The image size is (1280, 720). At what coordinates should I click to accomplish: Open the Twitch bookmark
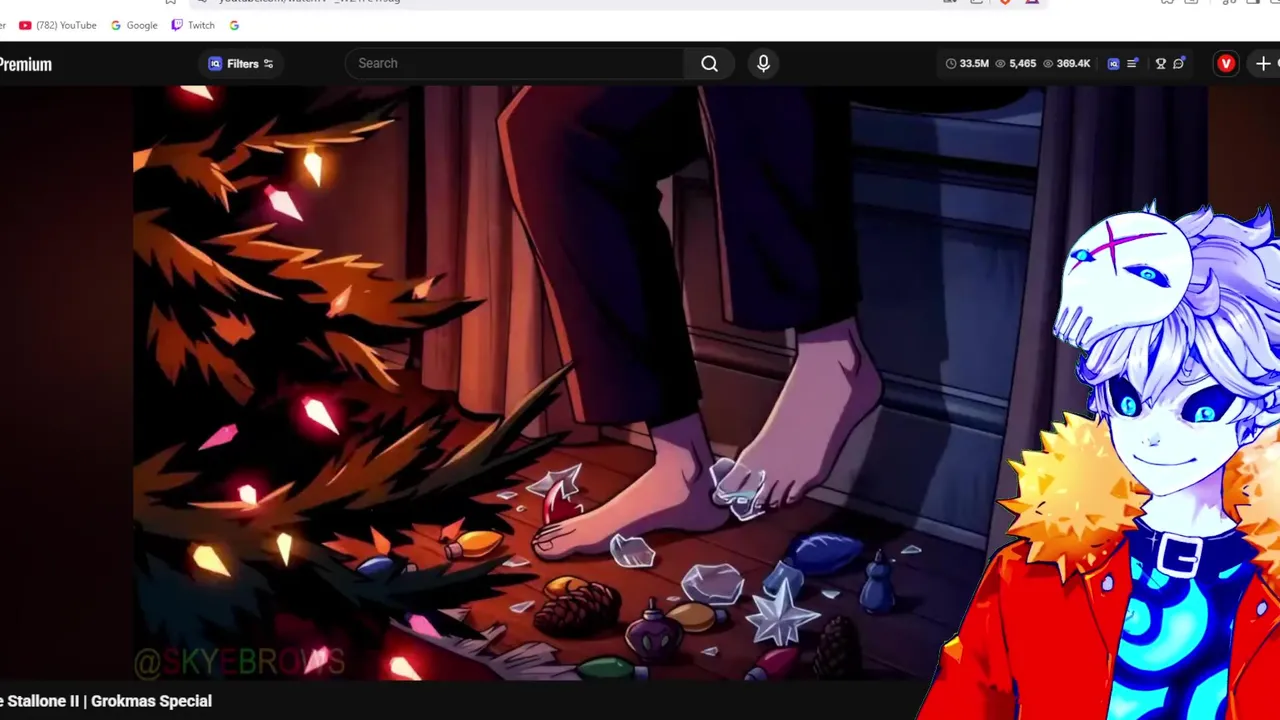[x=193, y=25]
